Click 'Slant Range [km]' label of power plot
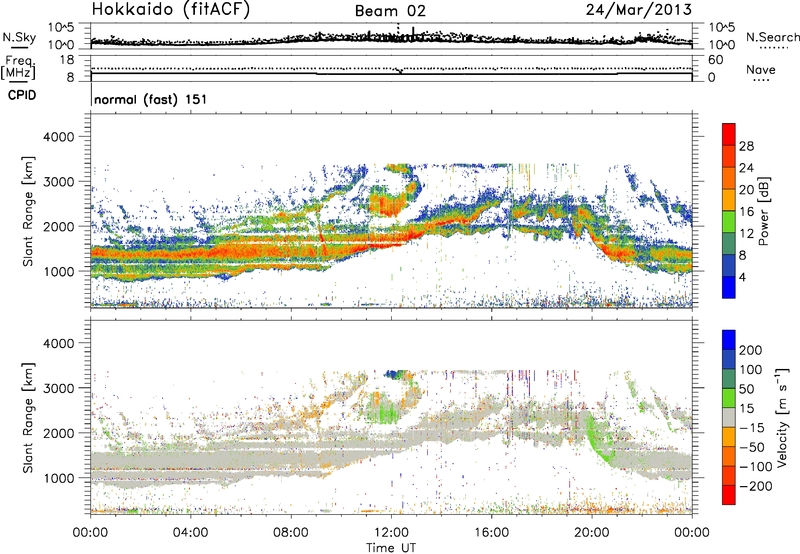 click(x=28, y=211)
